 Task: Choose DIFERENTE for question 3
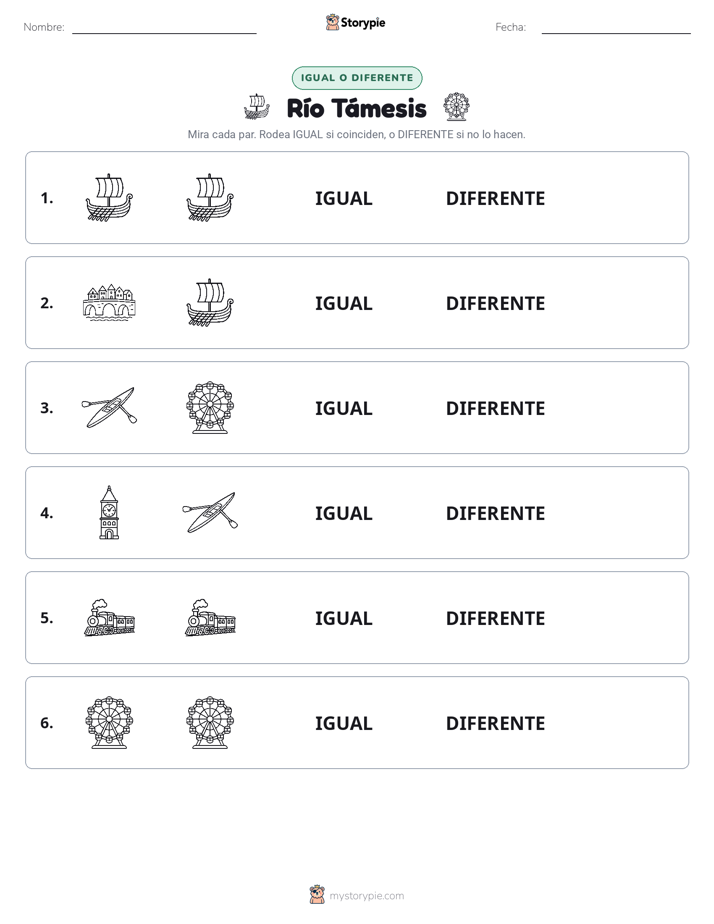495,408
